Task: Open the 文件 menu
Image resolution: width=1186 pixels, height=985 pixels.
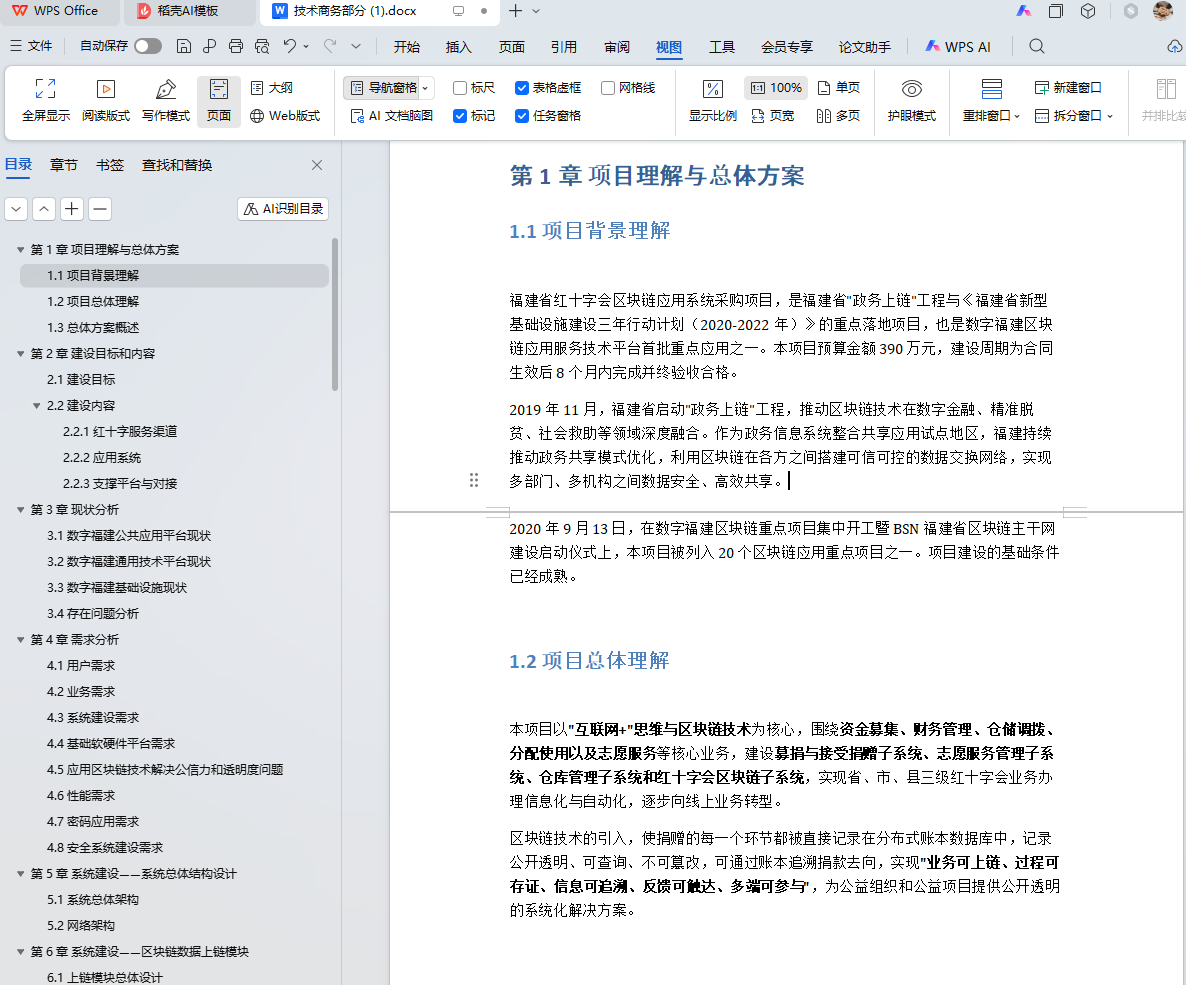Action: (x=31, y=46)
